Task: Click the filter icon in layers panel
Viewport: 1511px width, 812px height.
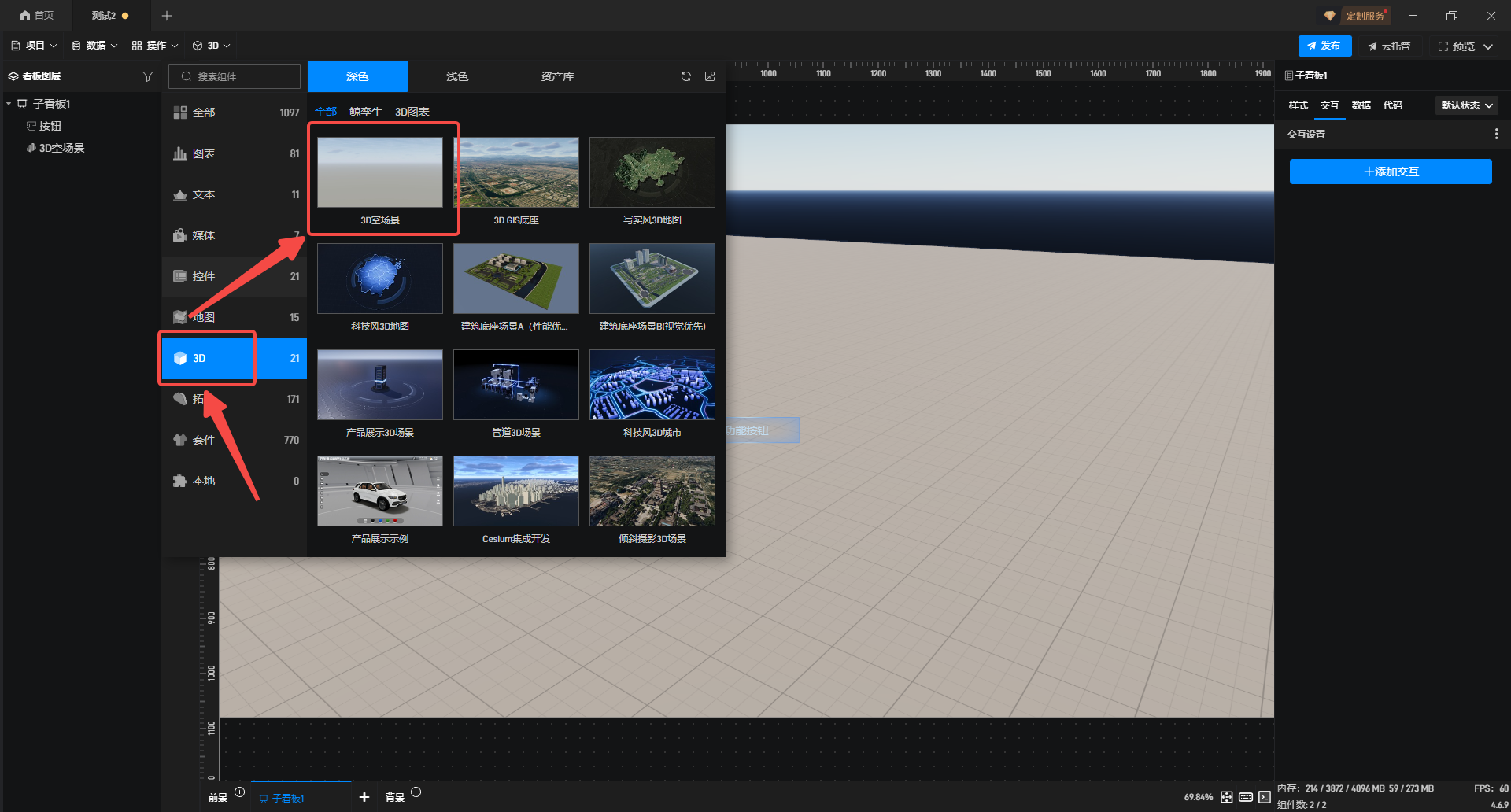Action: point(147,76)
